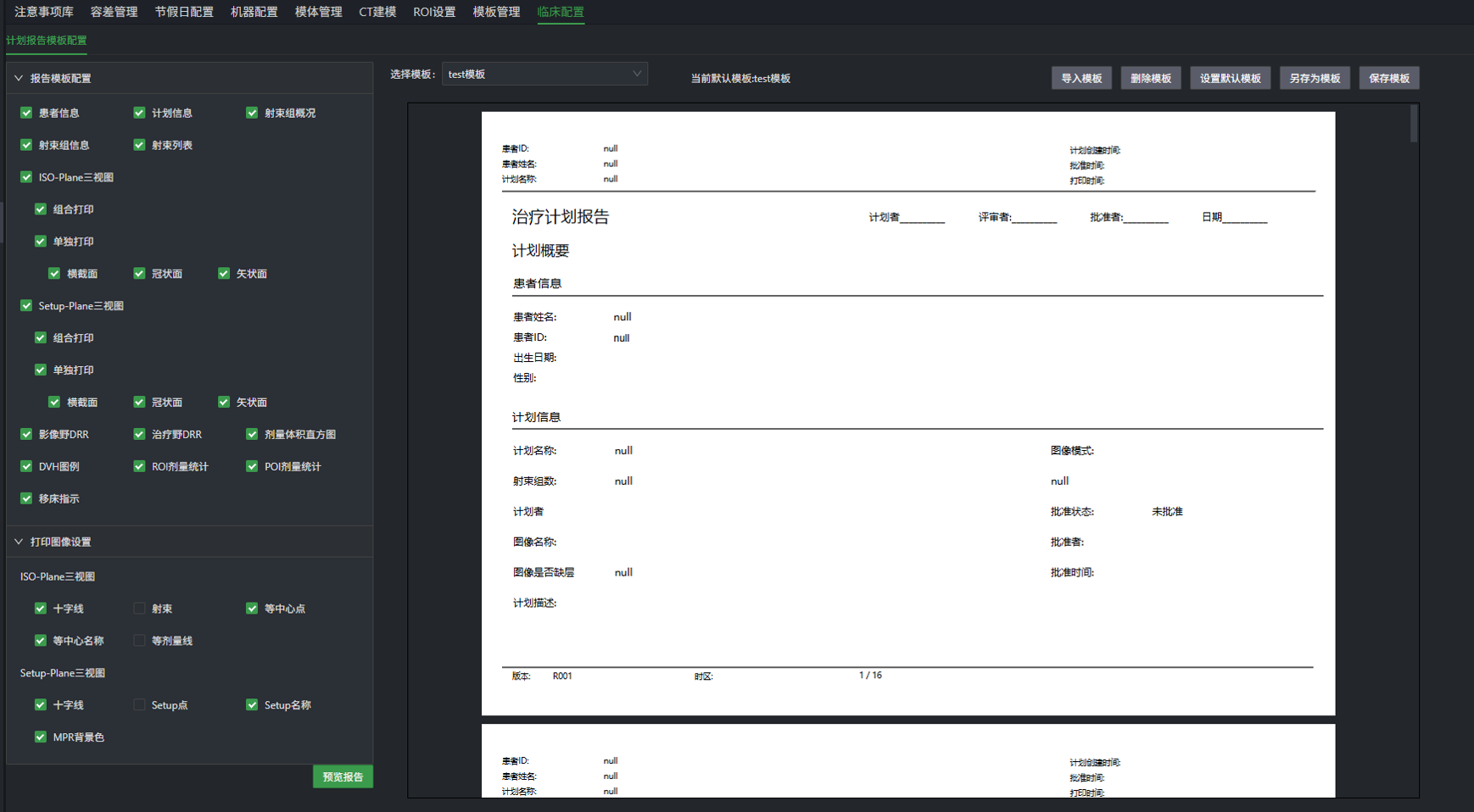Viewport: 1474px width, 812px height.
Task: Uncheck the 患者信息 checkbox
Action: tap(26, 113)
